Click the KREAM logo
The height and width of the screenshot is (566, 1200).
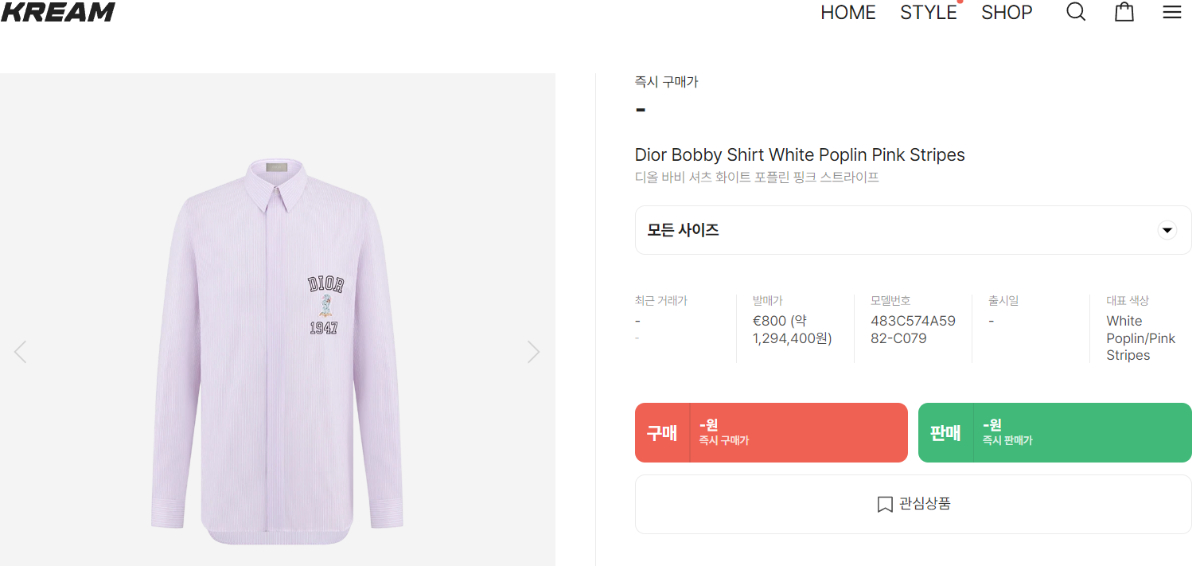click(58, 12)
